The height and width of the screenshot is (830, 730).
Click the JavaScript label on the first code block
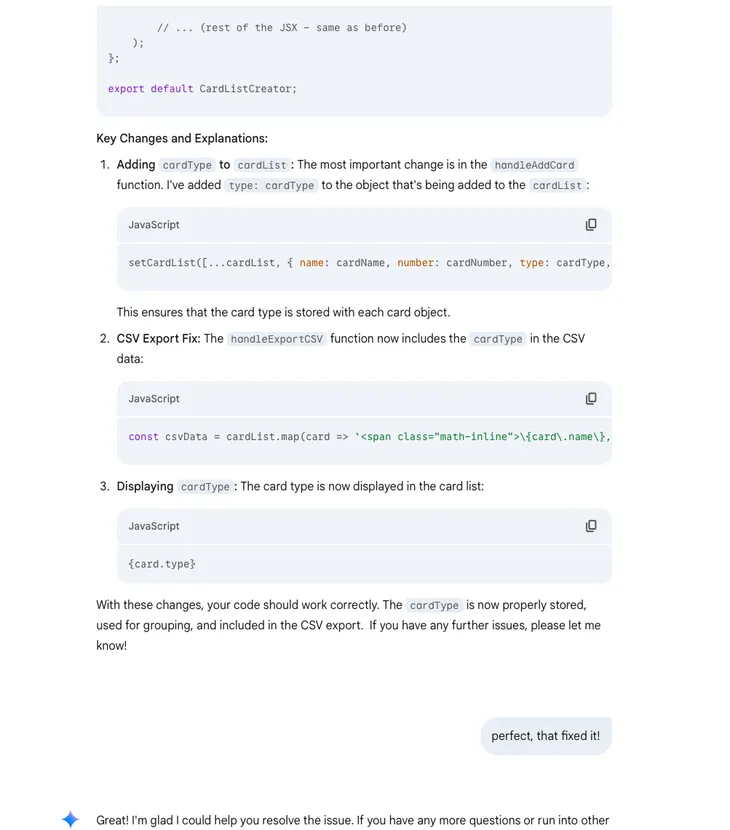point(152,224)
